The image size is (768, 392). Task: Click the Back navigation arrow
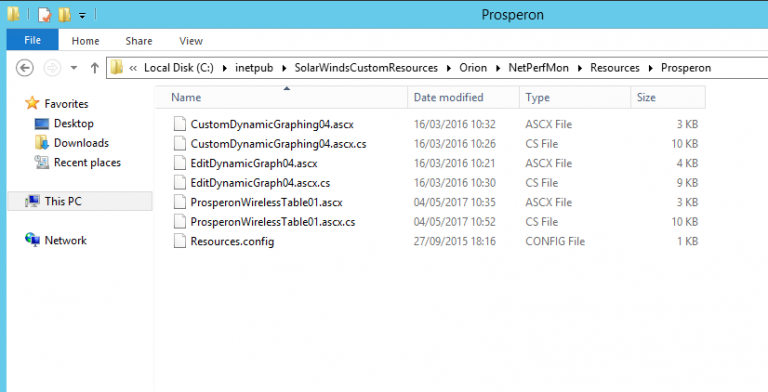[24, 68]
